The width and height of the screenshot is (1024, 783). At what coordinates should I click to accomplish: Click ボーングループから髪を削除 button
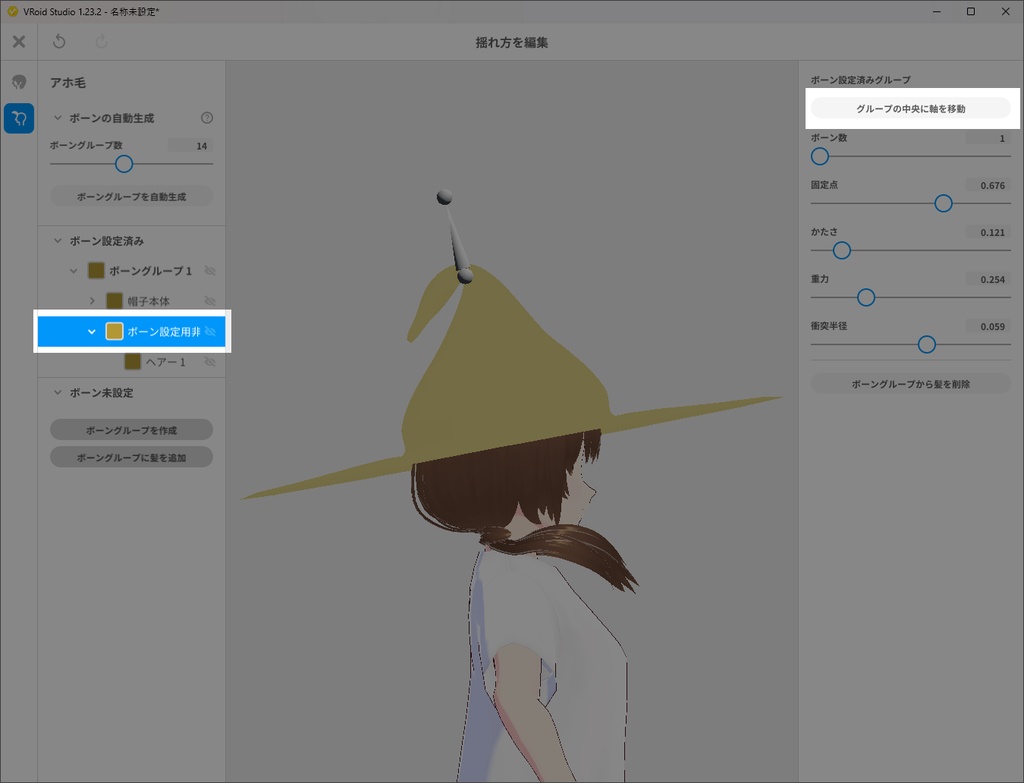click(x=910, y=383)
